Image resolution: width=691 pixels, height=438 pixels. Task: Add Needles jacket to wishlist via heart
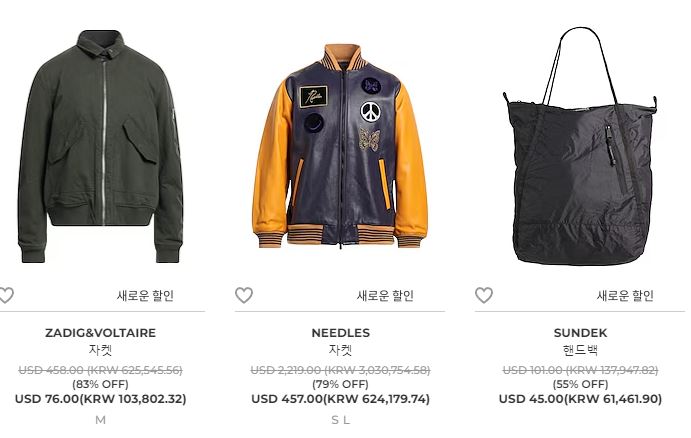tap(244, 295)
